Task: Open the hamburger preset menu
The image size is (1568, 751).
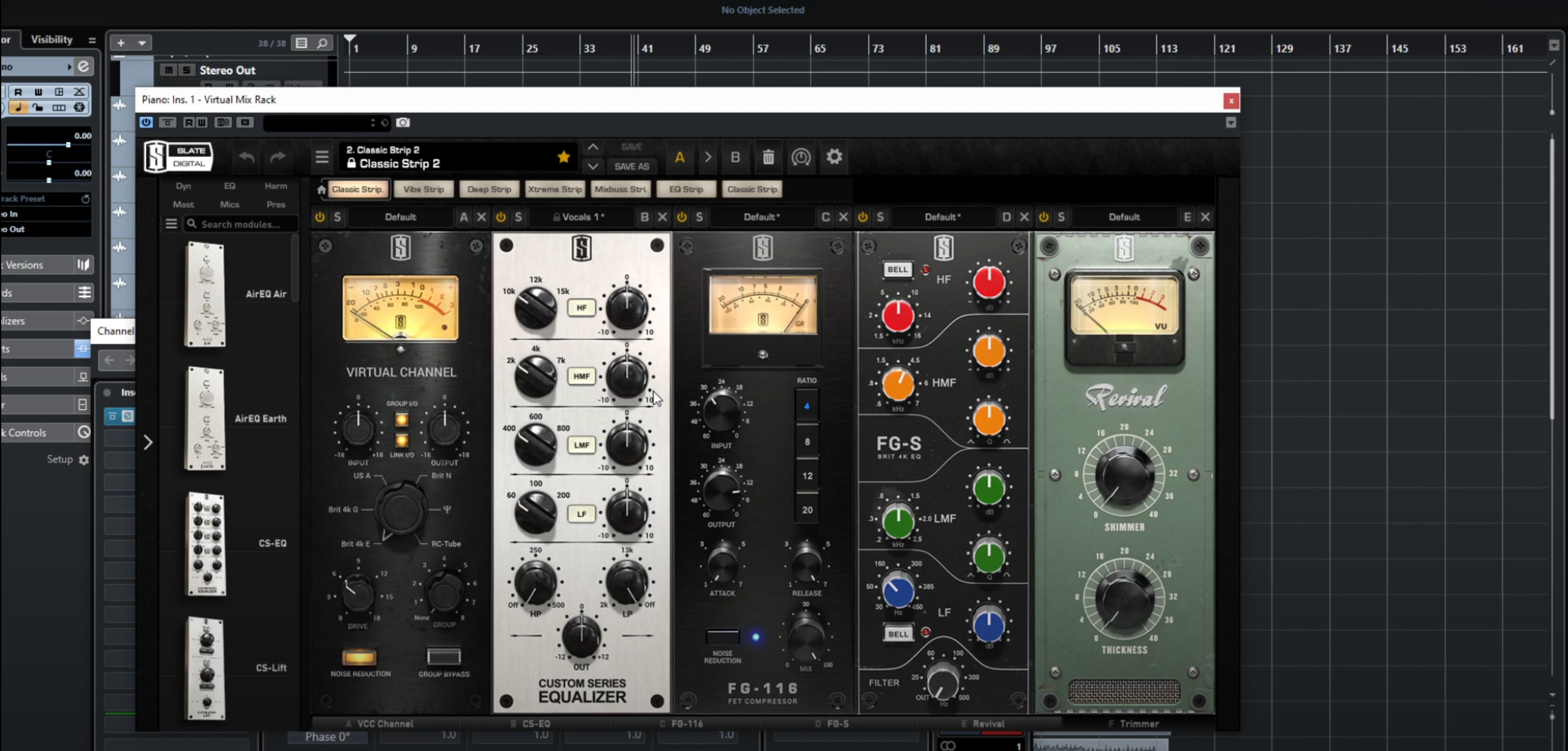Action: point(322,157)
